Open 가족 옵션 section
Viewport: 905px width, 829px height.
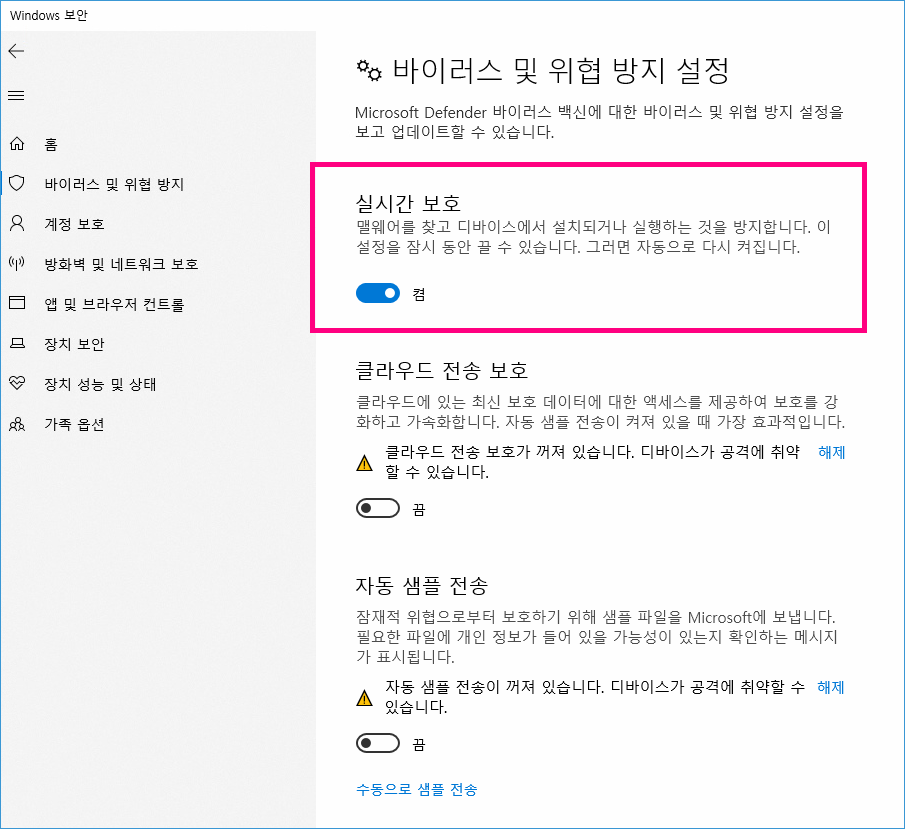coord(74,424)
